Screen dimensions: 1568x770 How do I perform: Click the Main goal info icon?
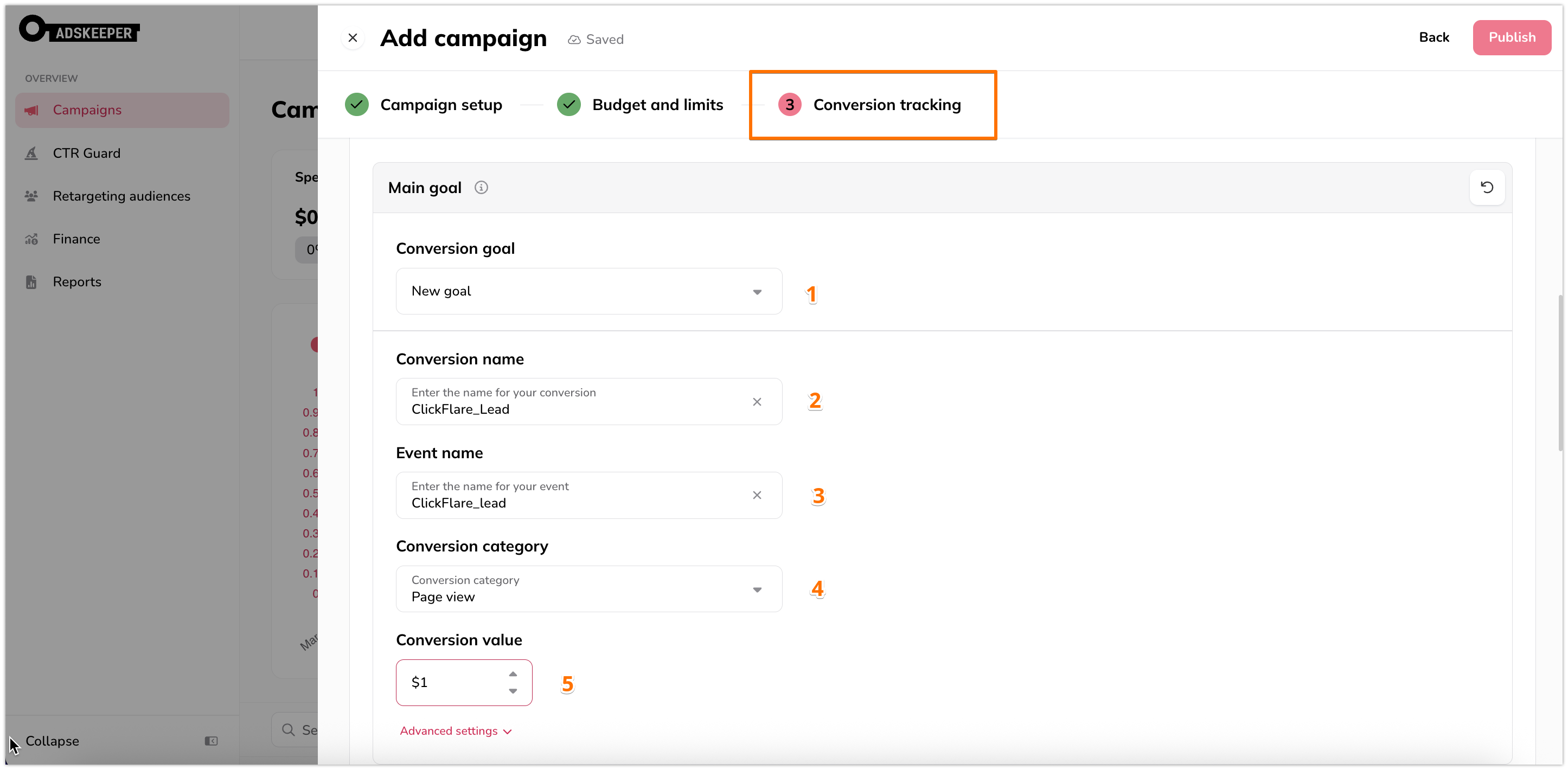pos(481,188)
